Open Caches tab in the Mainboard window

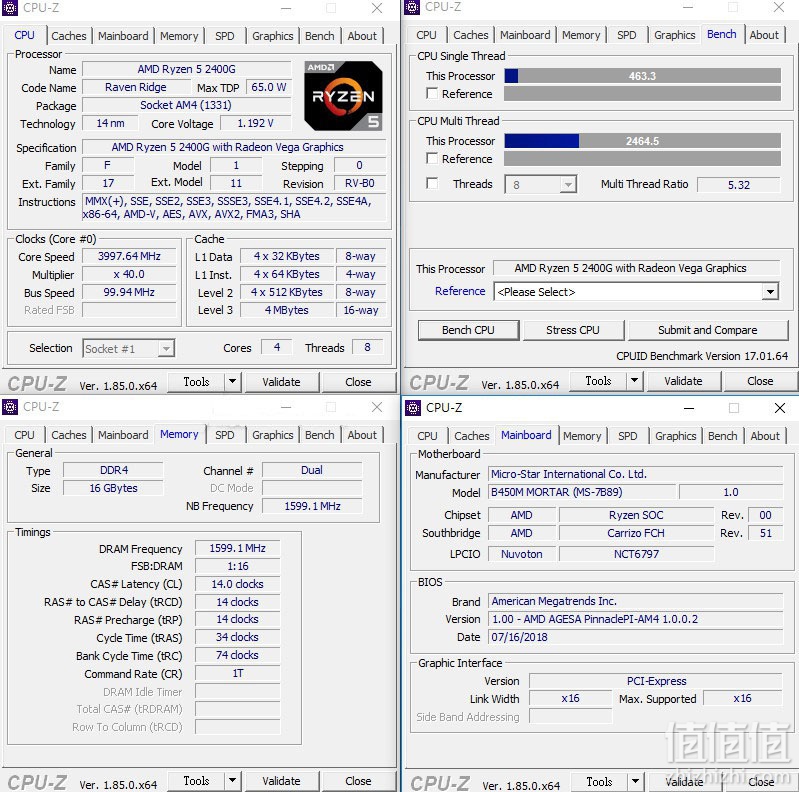(472, 436)
